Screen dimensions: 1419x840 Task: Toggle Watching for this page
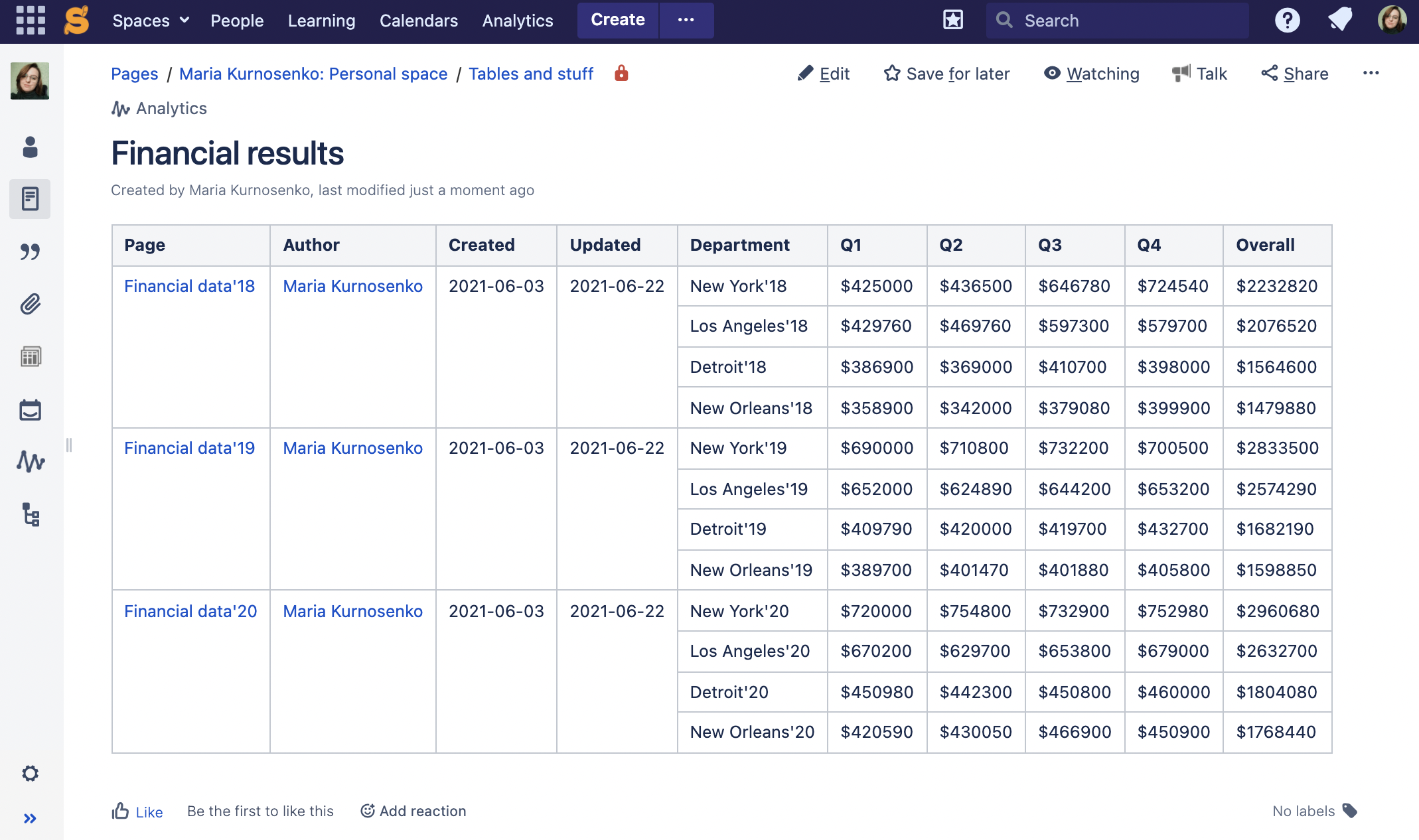tap(1091, 74)
